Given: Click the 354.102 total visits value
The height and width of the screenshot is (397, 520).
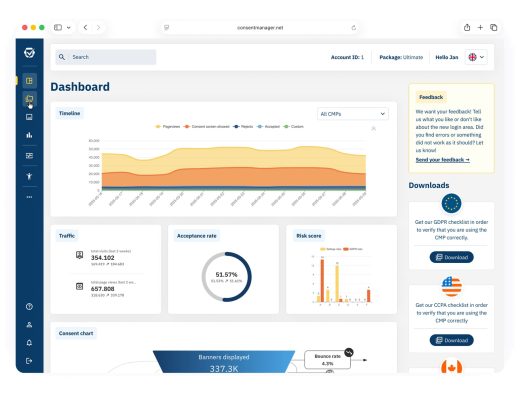Looking at the screenshot, I should [103, 258].
